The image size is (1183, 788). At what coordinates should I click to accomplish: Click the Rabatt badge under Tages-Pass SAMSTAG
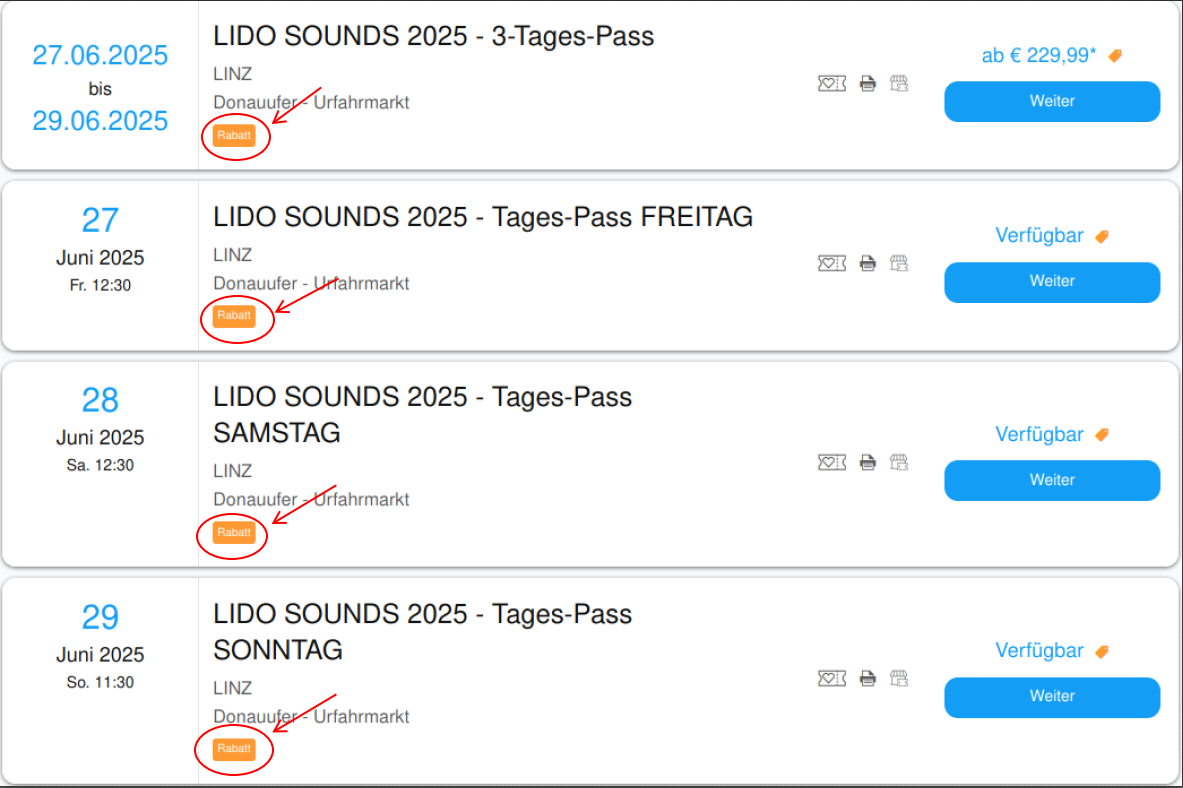click(x=234, y=533)
